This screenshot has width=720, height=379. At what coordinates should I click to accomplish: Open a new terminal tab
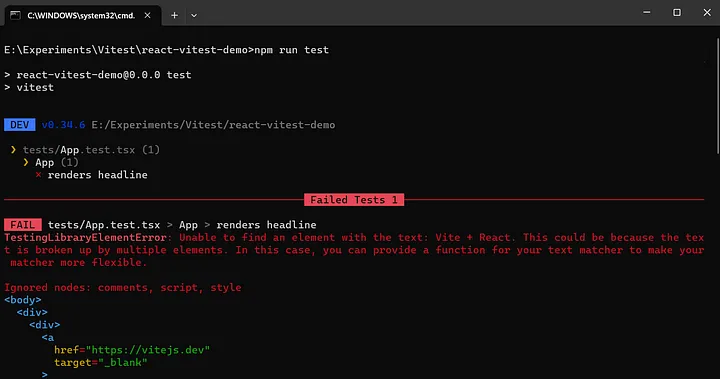pyautogui.click(x=174, y=16)
